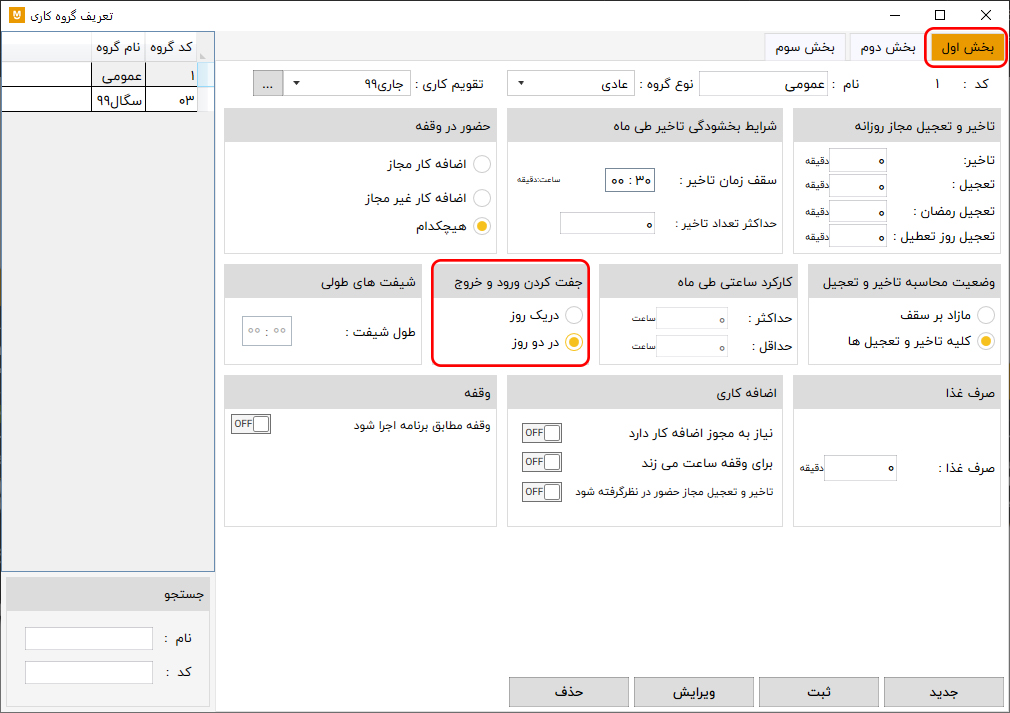Click the ویرایش button
Image resolution: width=1010 pixels, height=713 pixels.
(x=694, y=692)
